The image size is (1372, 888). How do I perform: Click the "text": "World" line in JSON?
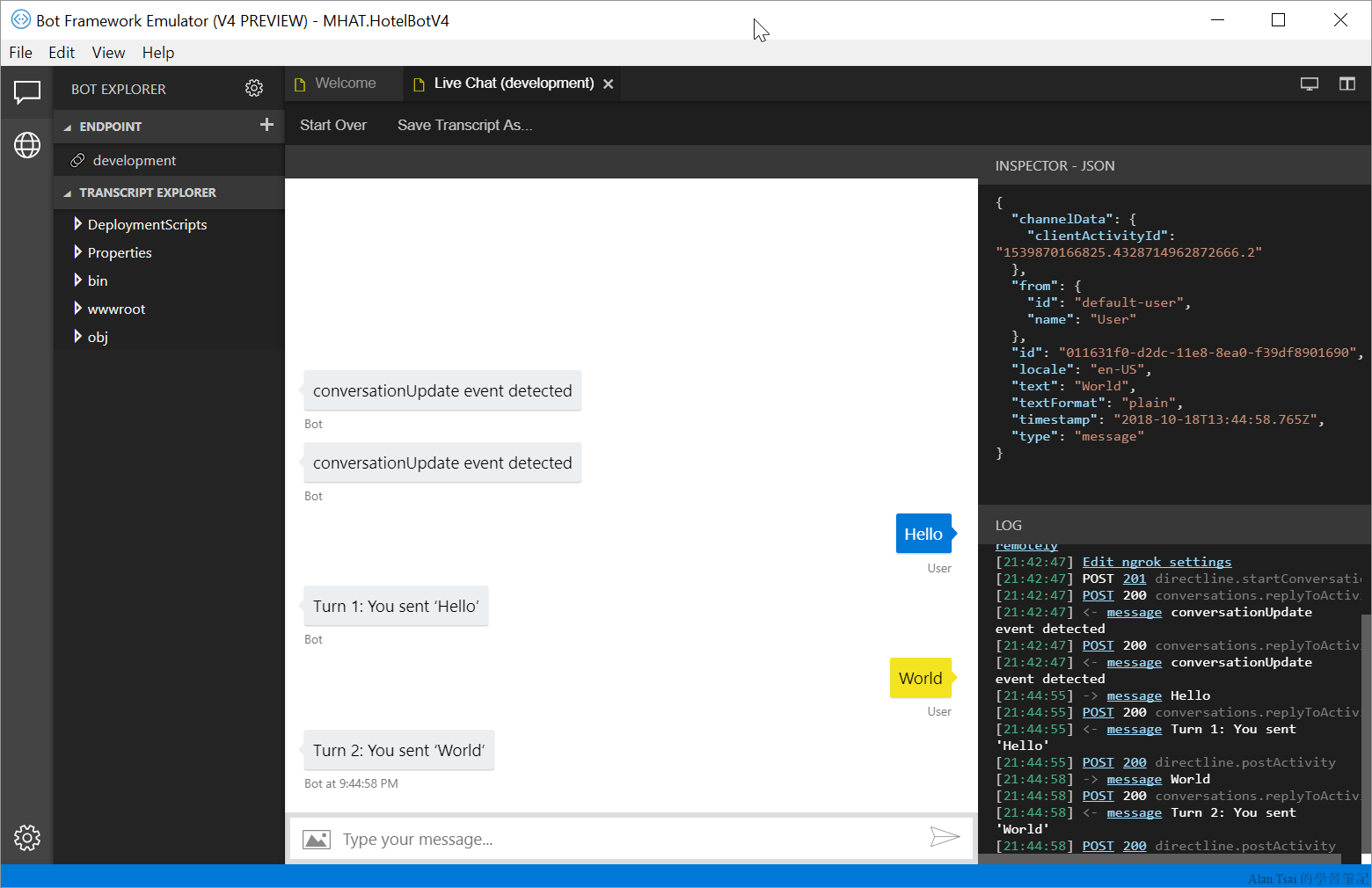click(x=1073, y=386)
